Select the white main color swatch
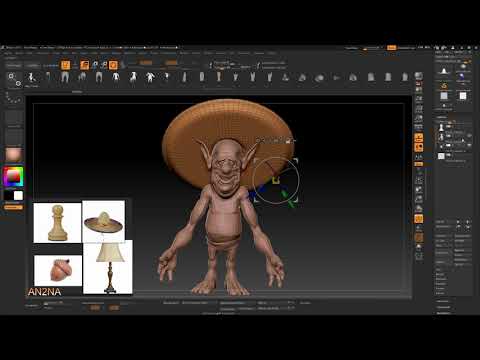This screenshot has height=360, width=480. coord(18,195)
